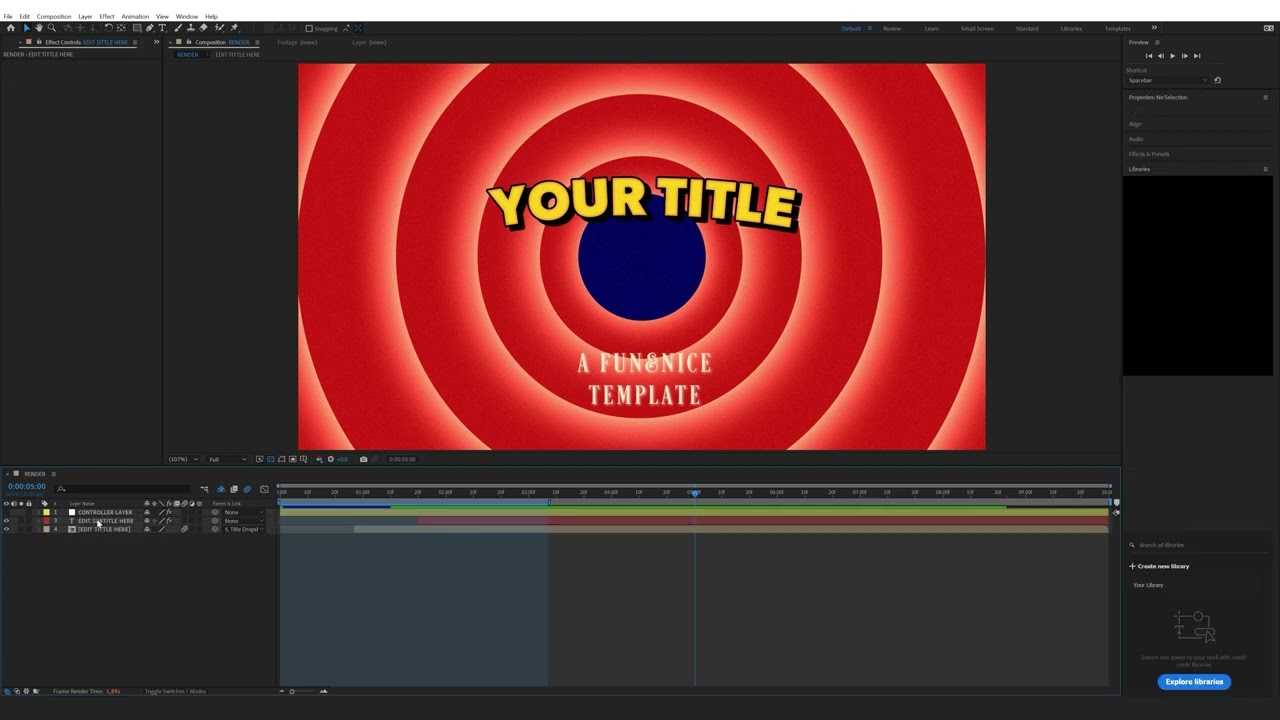Open the composition flowchart icon in the timeline
This screenshot has height=720, width=1280.
[204, 489]
